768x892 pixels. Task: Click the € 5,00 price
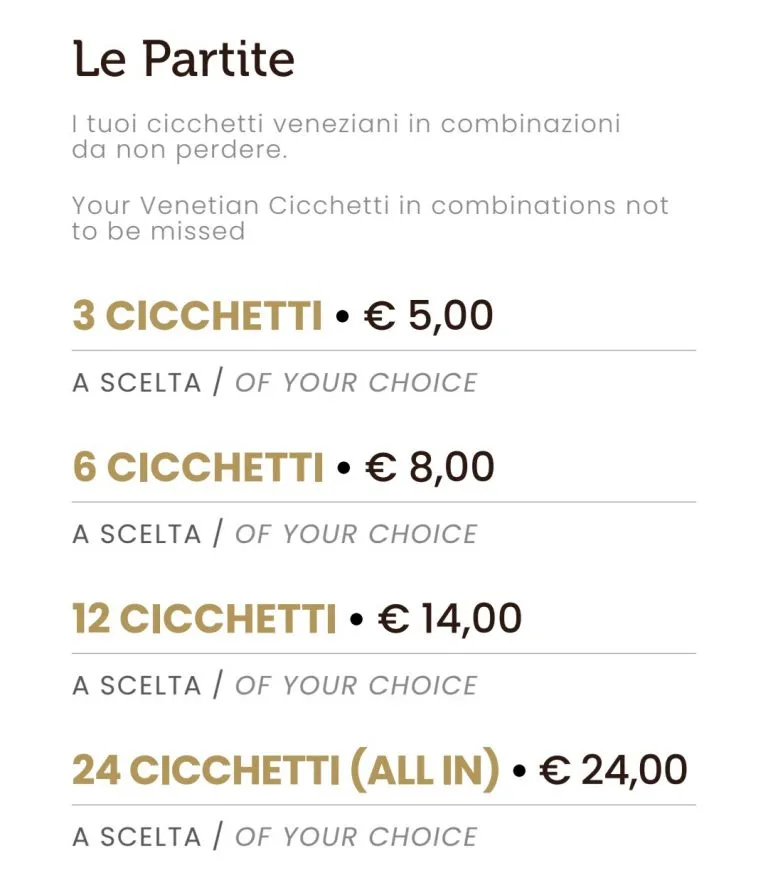428,315
